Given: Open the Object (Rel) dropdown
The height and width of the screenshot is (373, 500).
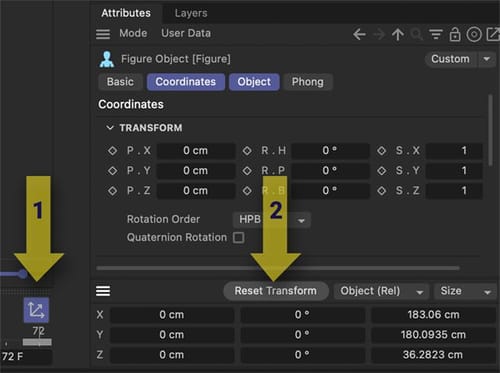Looking at the screenshot, I should (x=382, y=291).
